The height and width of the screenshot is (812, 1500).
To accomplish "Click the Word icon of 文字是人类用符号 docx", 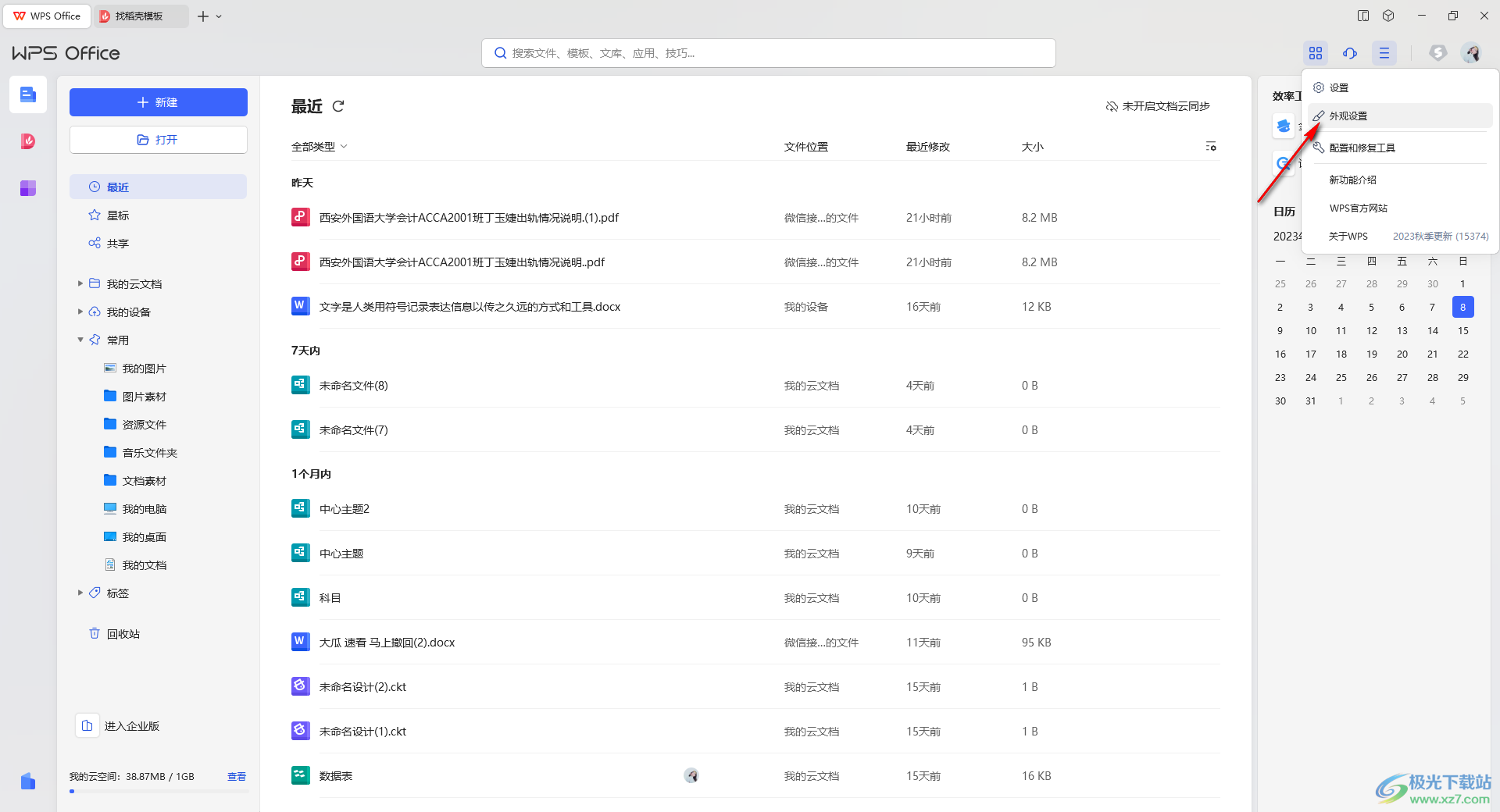I will click(301, 306).
